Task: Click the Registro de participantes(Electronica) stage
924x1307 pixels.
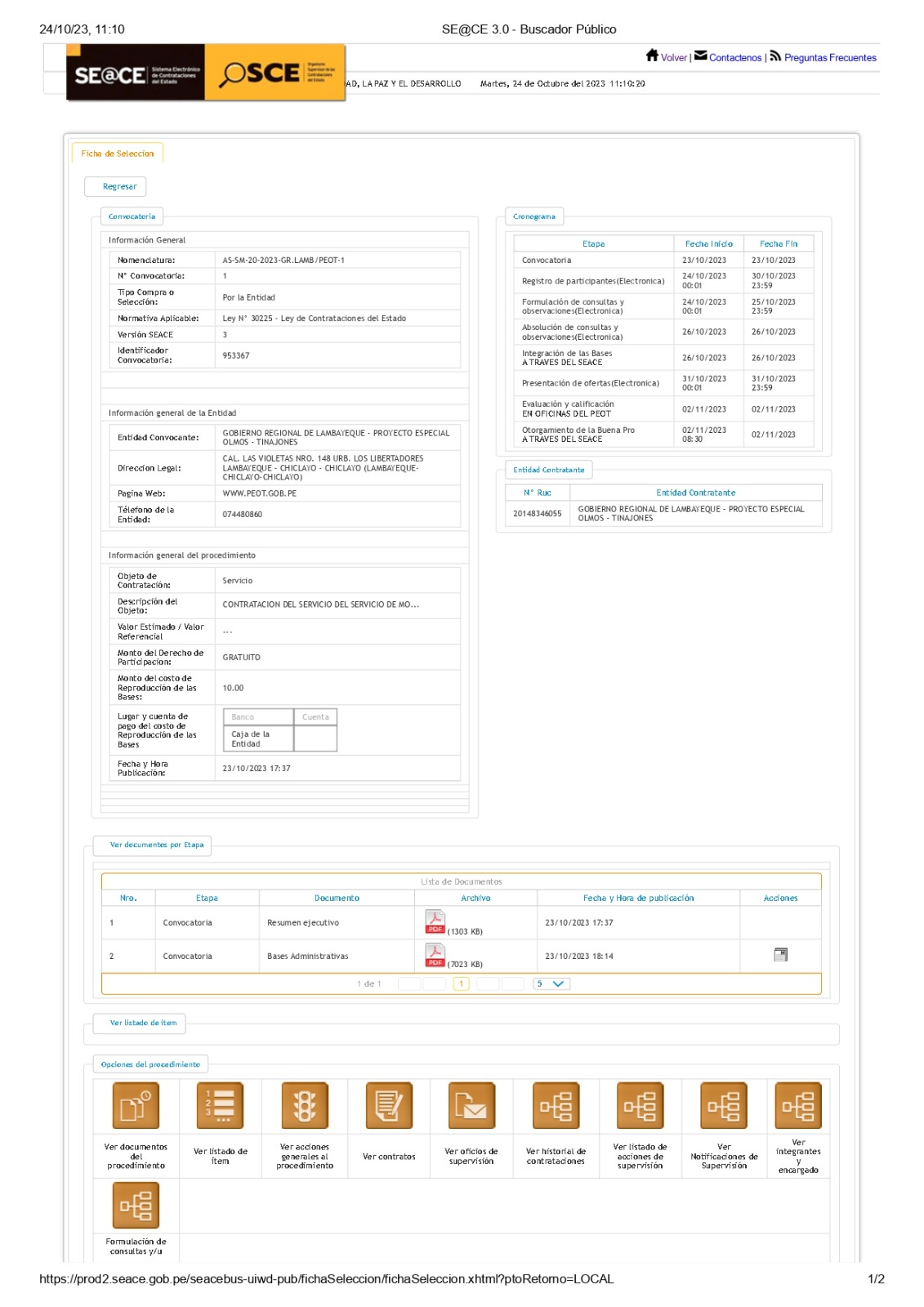Action: coord(593,281)
